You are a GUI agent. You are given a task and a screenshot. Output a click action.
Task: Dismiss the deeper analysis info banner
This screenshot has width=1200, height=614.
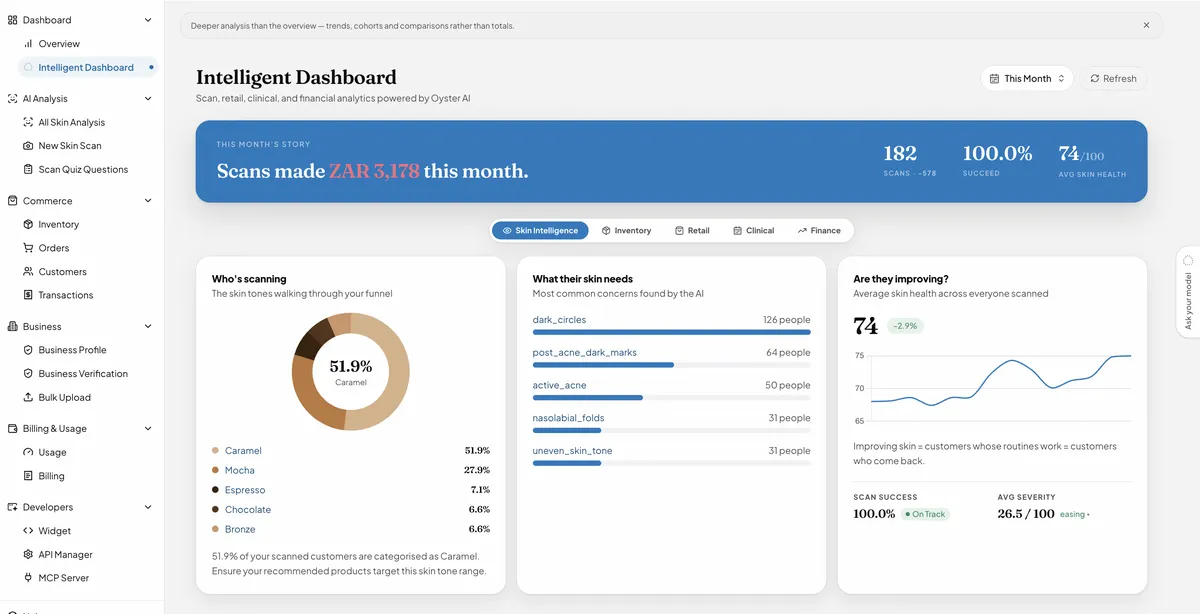[x=1146, y=26]
